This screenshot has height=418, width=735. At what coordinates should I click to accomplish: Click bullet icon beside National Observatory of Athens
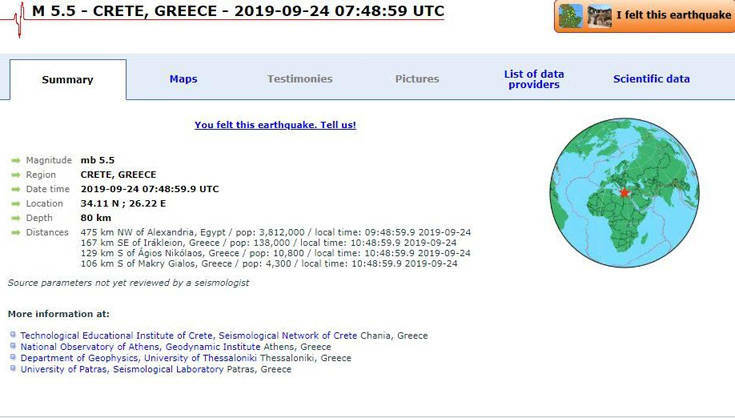tap(13, 346)
